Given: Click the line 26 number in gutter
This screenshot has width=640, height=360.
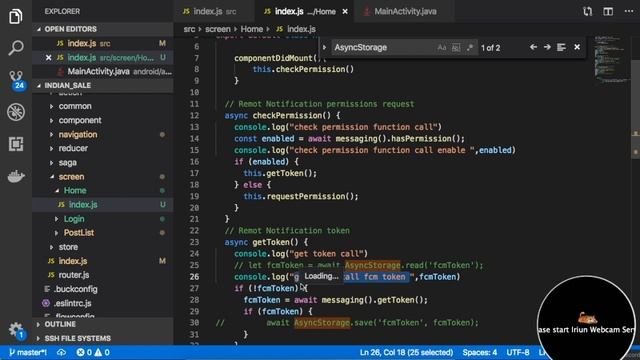Looking at the screenshot, I should click(x=194, y=277).
